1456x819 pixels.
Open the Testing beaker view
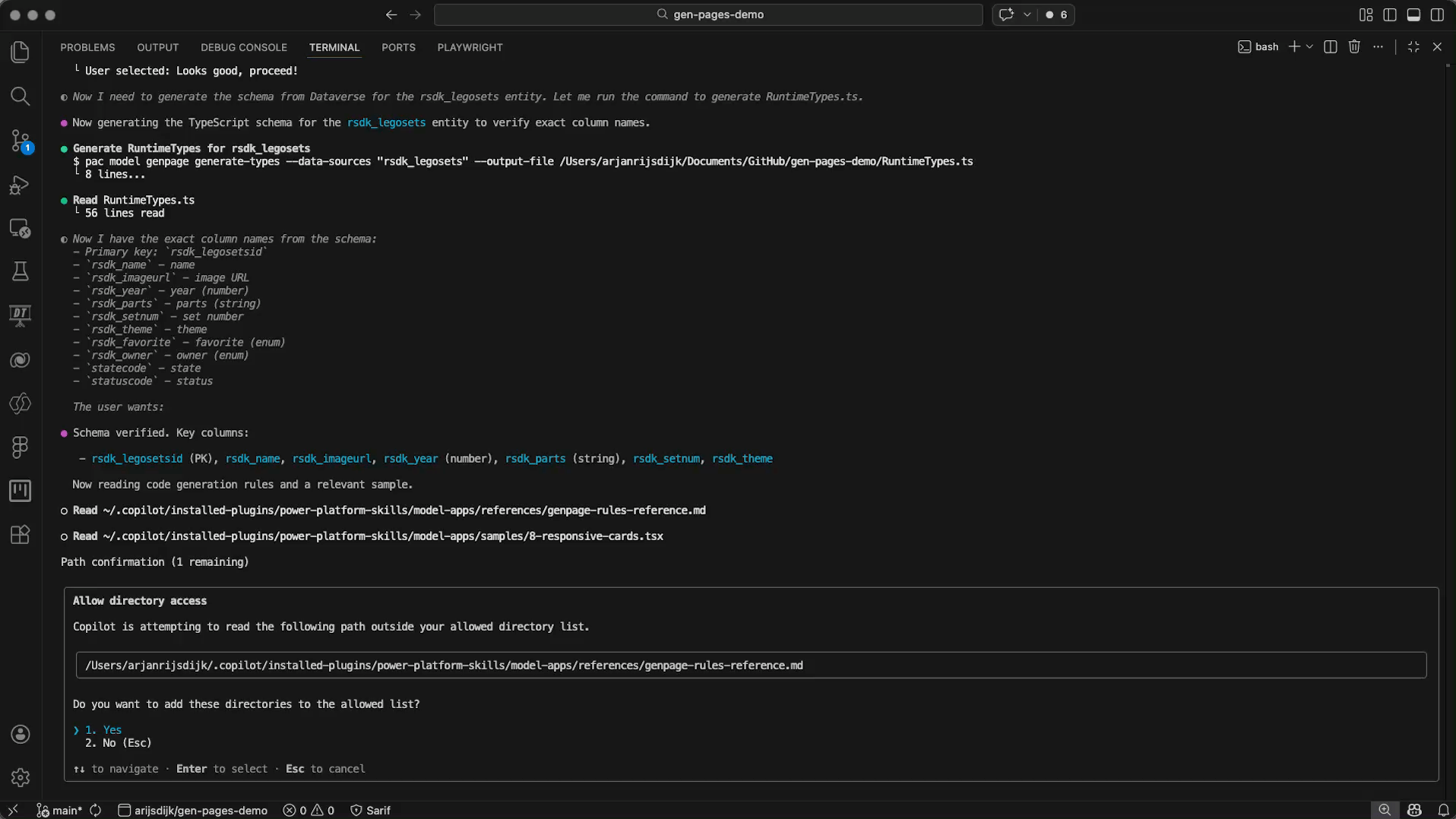20,271
